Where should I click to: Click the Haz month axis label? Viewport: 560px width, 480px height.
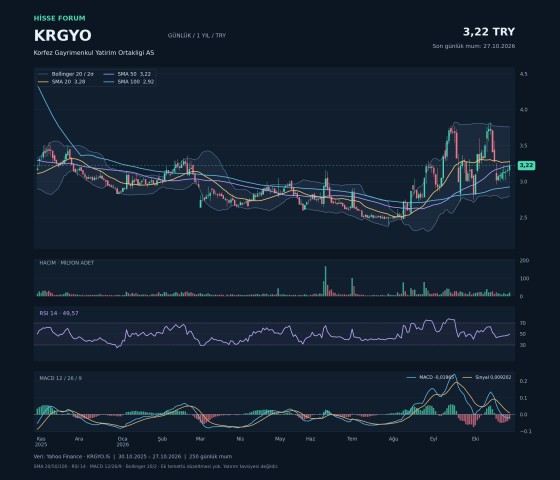(310, 439)
